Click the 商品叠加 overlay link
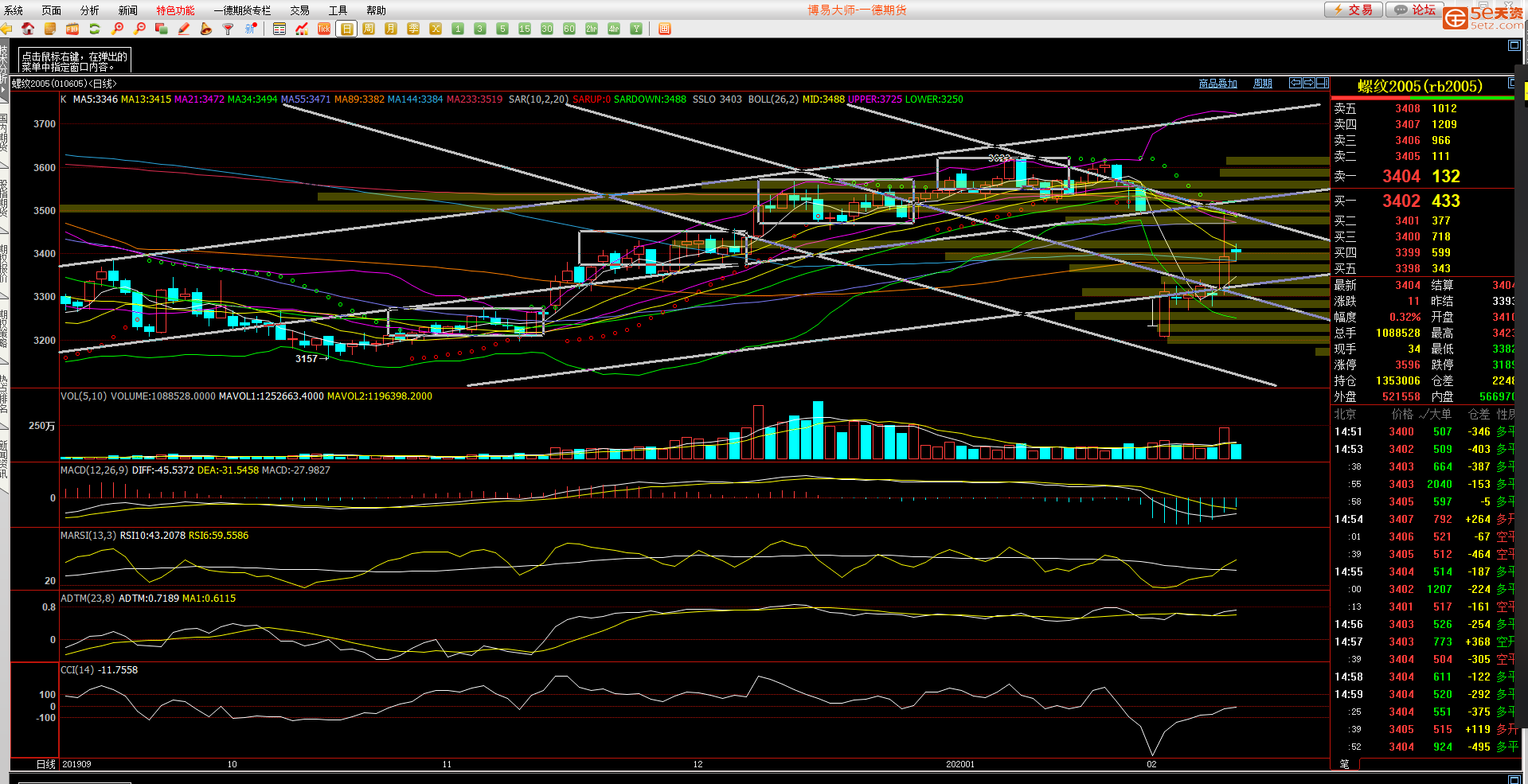Screen dimensions: 1528x784 coord(1217,84)
